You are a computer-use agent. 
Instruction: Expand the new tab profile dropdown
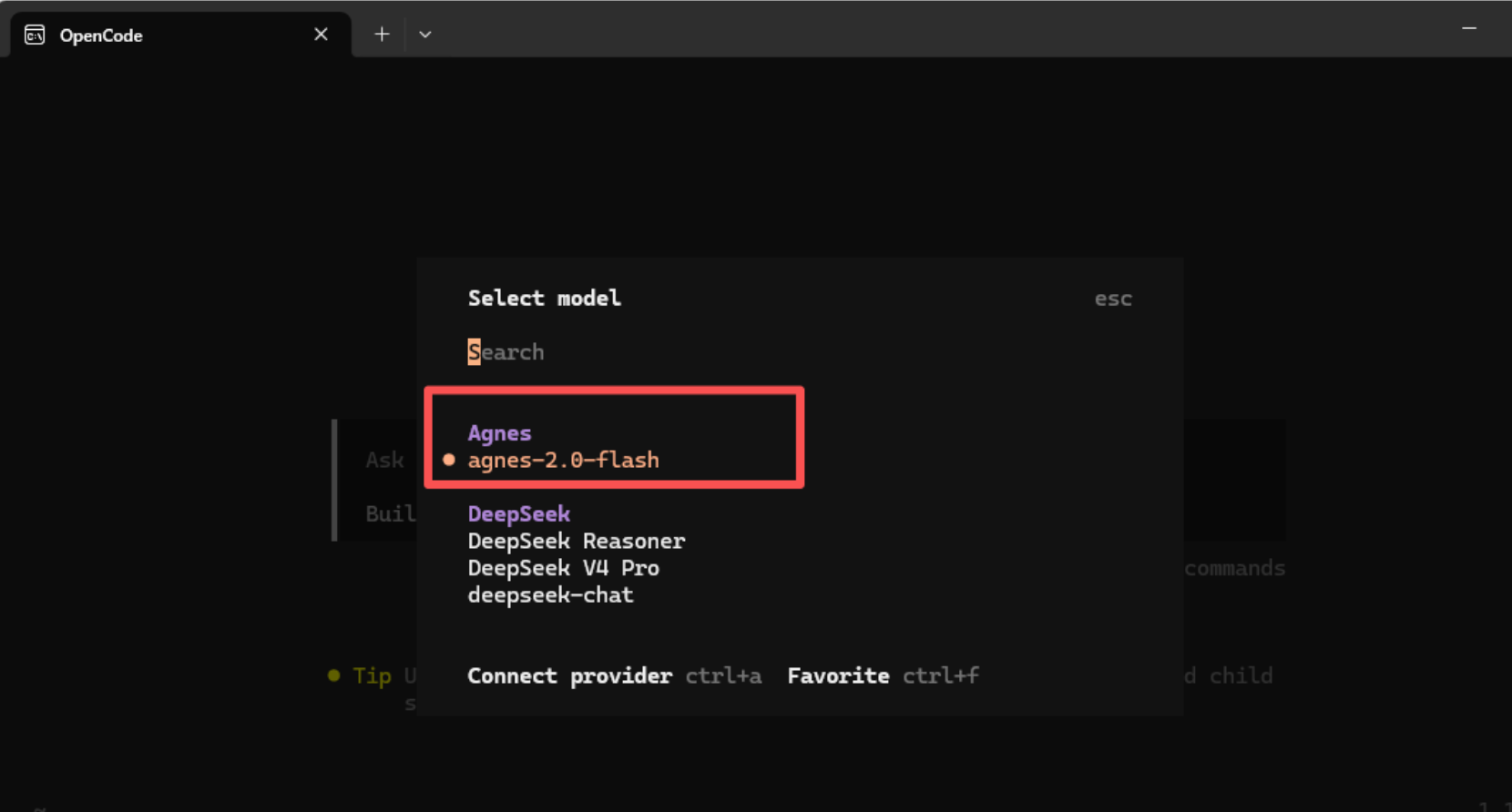point(425,35)
